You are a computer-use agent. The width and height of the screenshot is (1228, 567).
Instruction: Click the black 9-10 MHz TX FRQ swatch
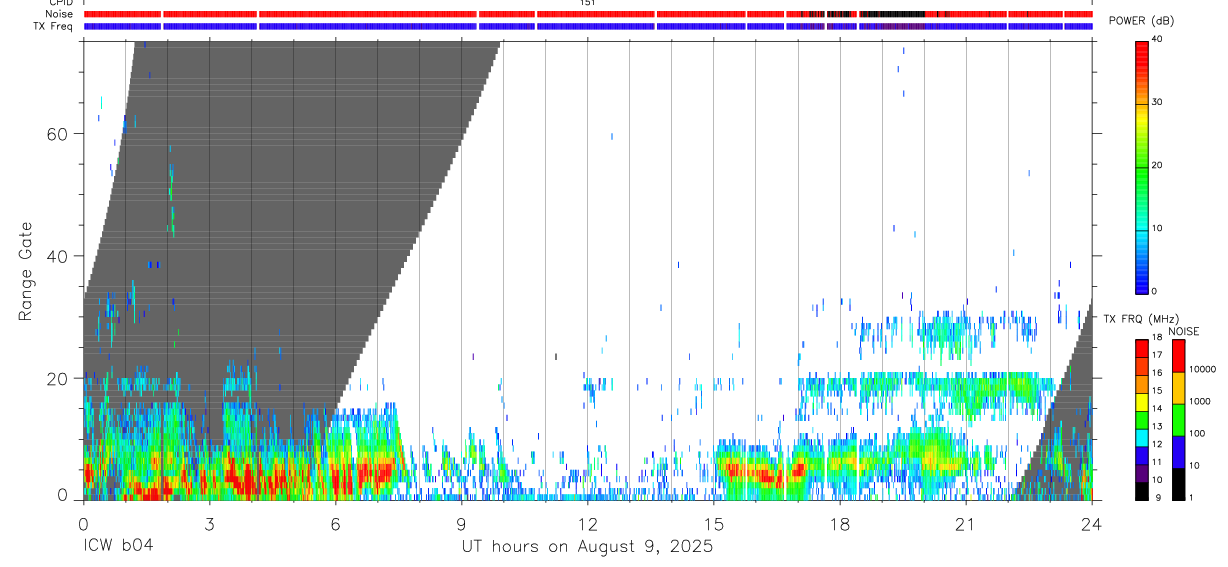1142,490
